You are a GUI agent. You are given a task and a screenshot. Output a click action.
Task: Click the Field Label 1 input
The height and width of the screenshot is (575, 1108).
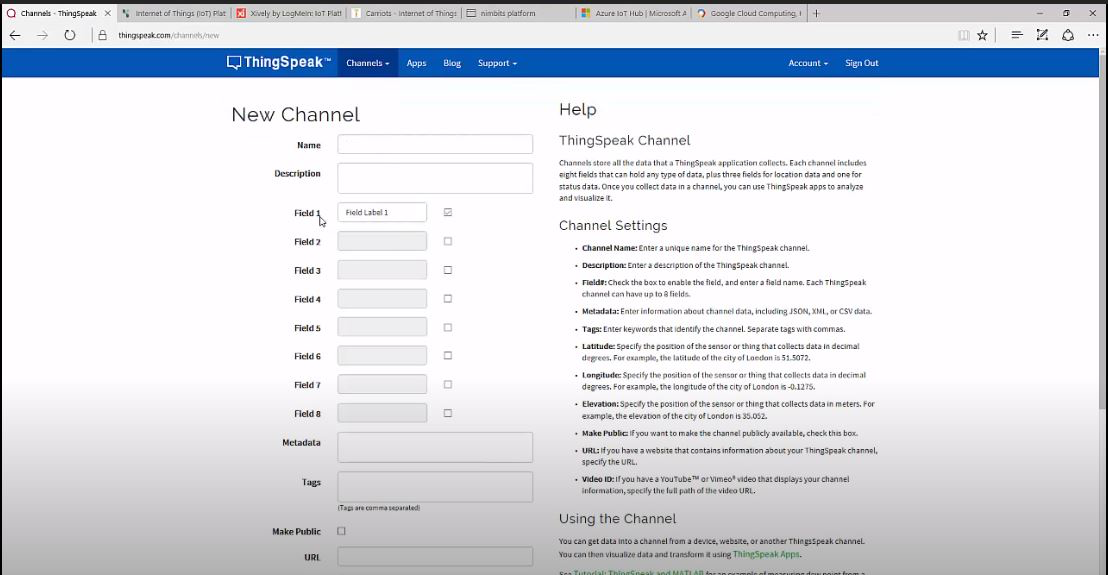[382, 212]
